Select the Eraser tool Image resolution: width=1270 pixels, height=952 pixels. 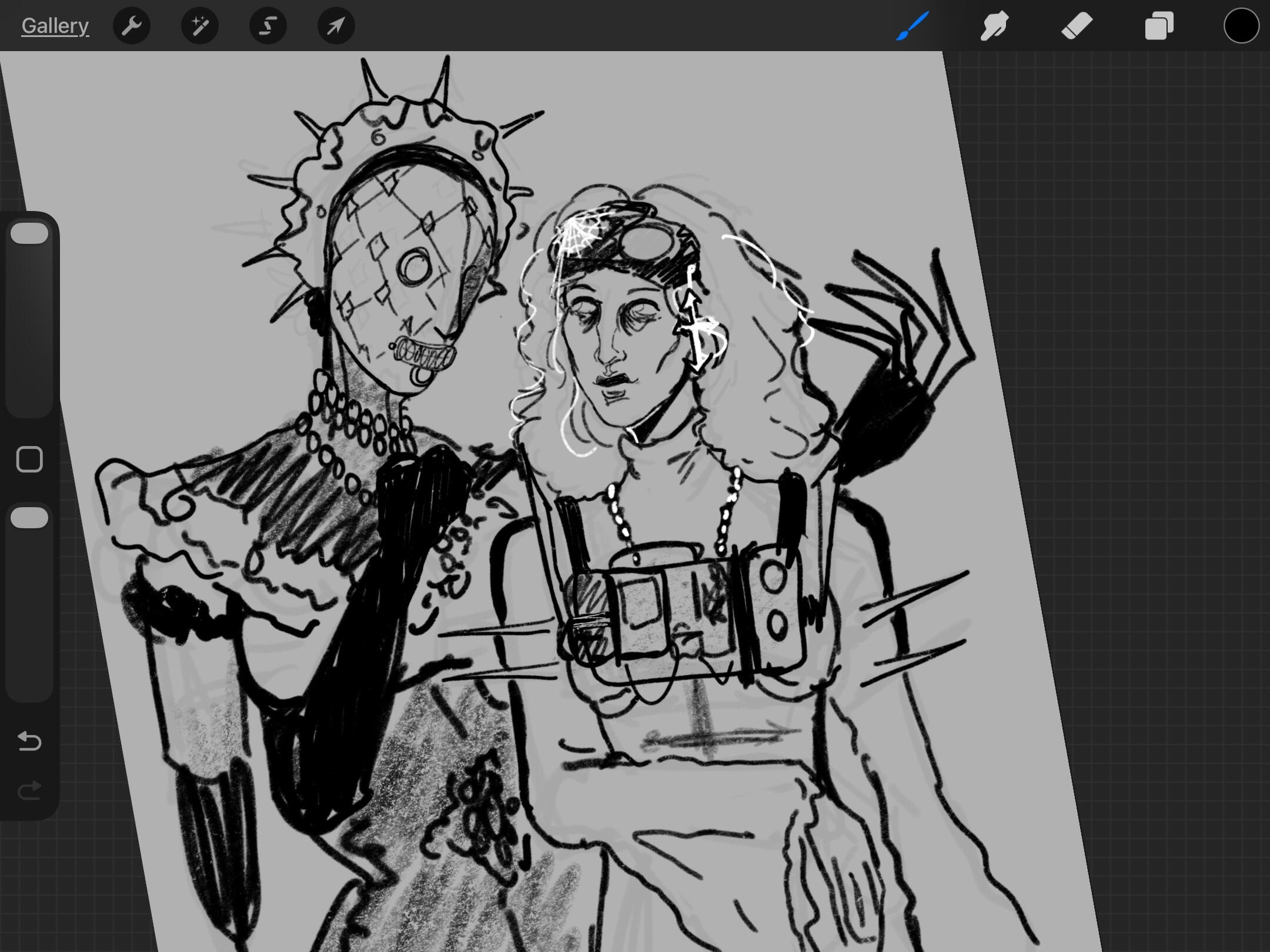click(x=1077, y=26)
